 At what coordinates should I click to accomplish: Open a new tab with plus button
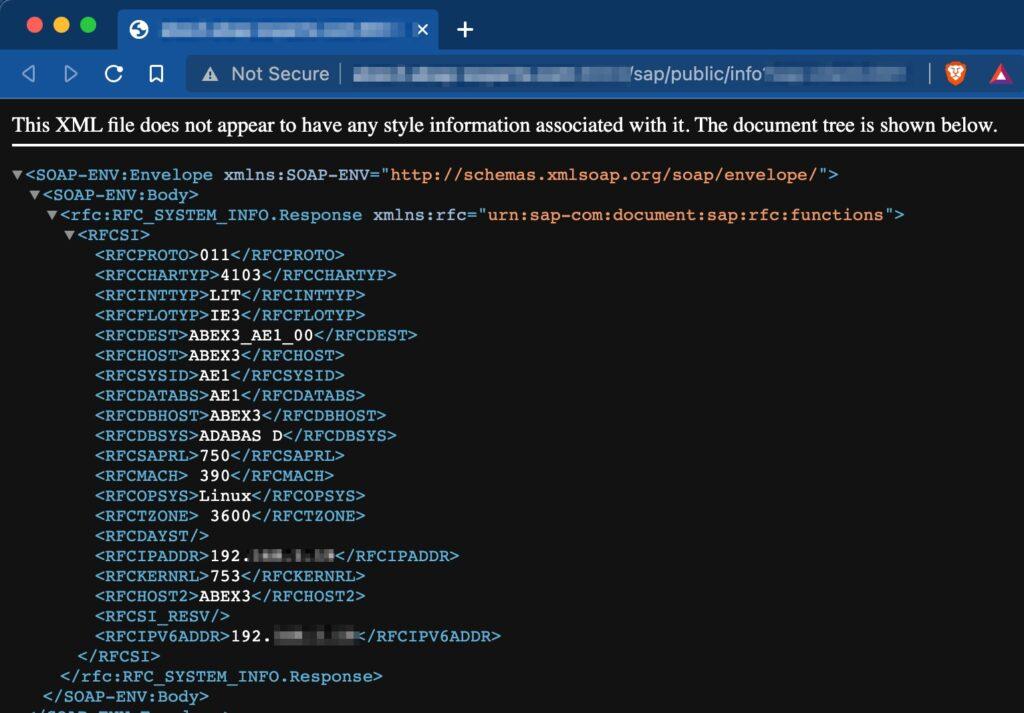(x=464, y=30)
